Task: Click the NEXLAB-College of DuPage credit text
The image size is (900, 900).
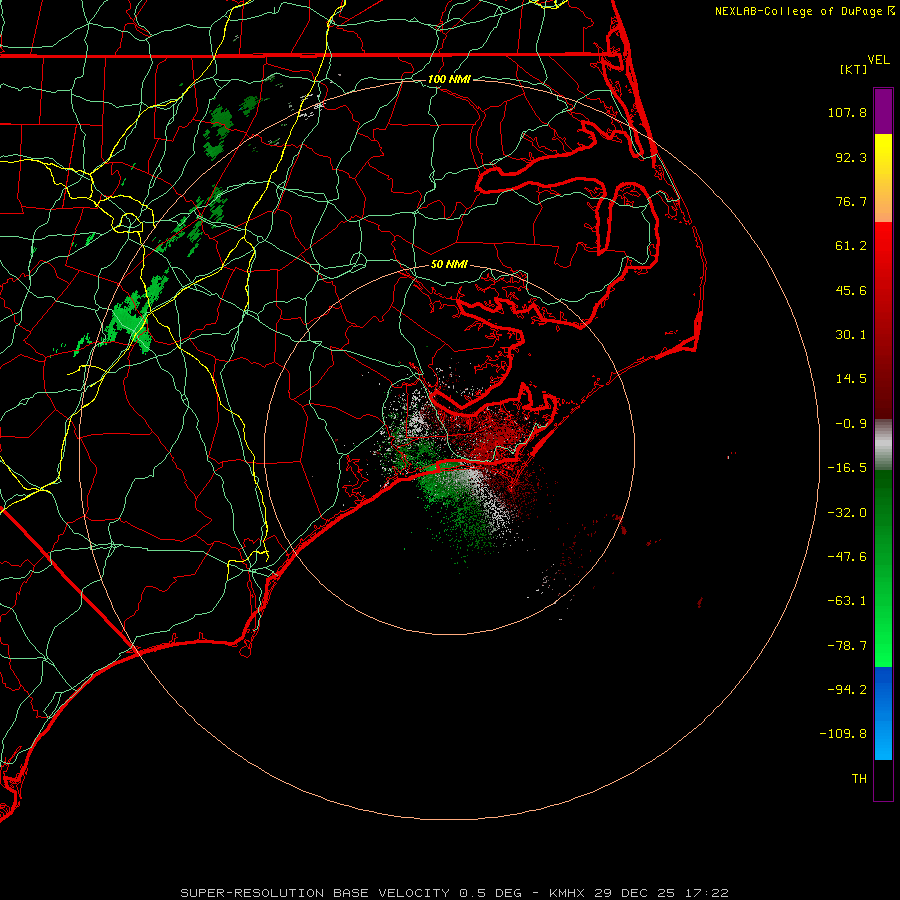Action: point(798,11)
